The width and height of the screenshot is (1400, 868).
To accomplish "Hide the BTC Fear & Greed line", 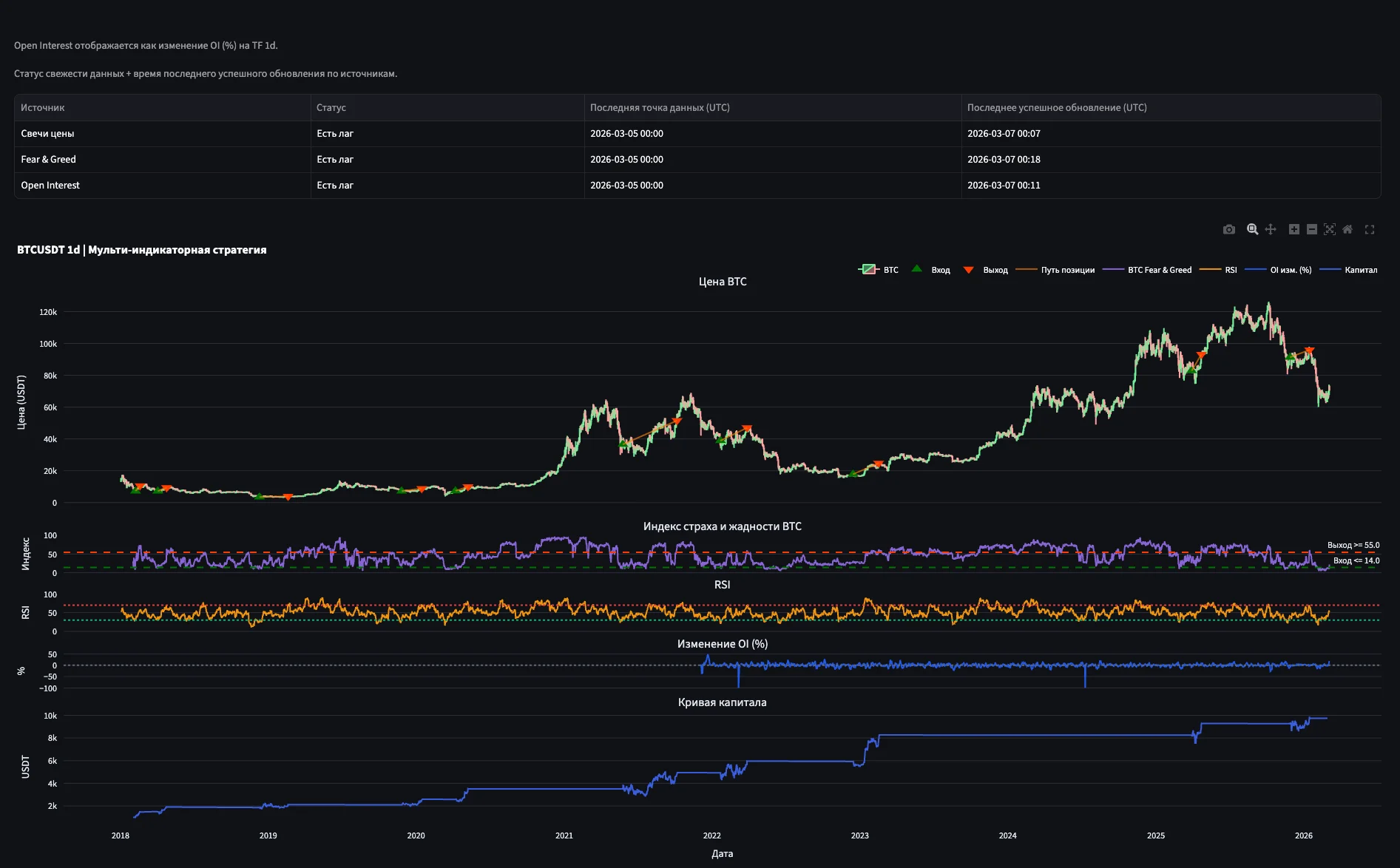I will tap(1160, 270).
